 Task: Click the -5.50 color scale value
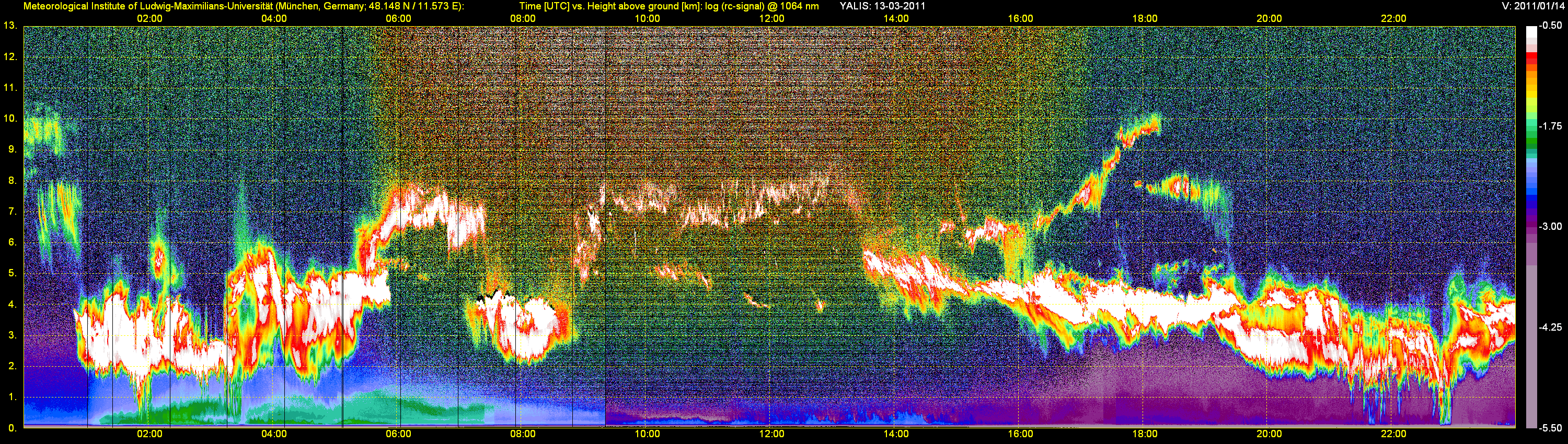click(1550, 428)
